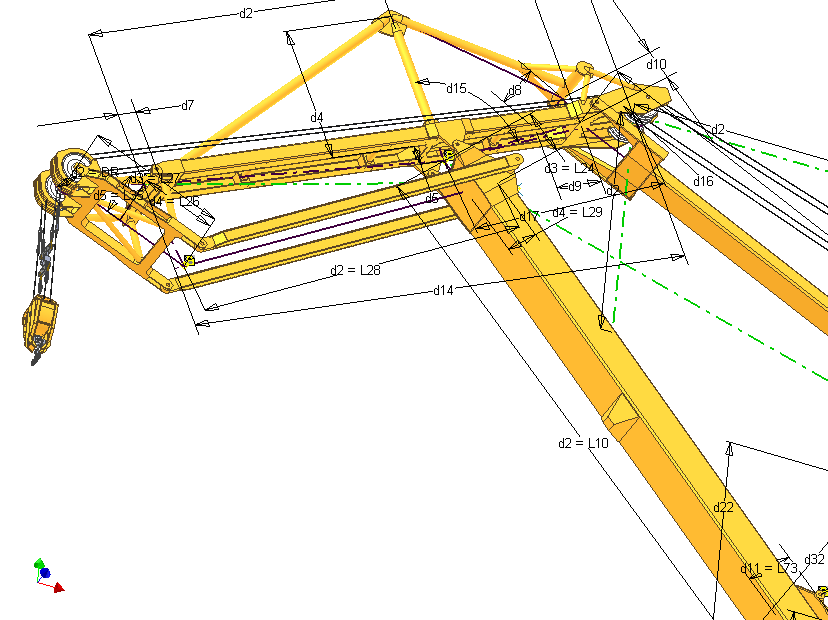The width and height of the screenshot is (828, 620).
Task: Click the XYZ coordinate axis triad
Action: pos(45,575)
